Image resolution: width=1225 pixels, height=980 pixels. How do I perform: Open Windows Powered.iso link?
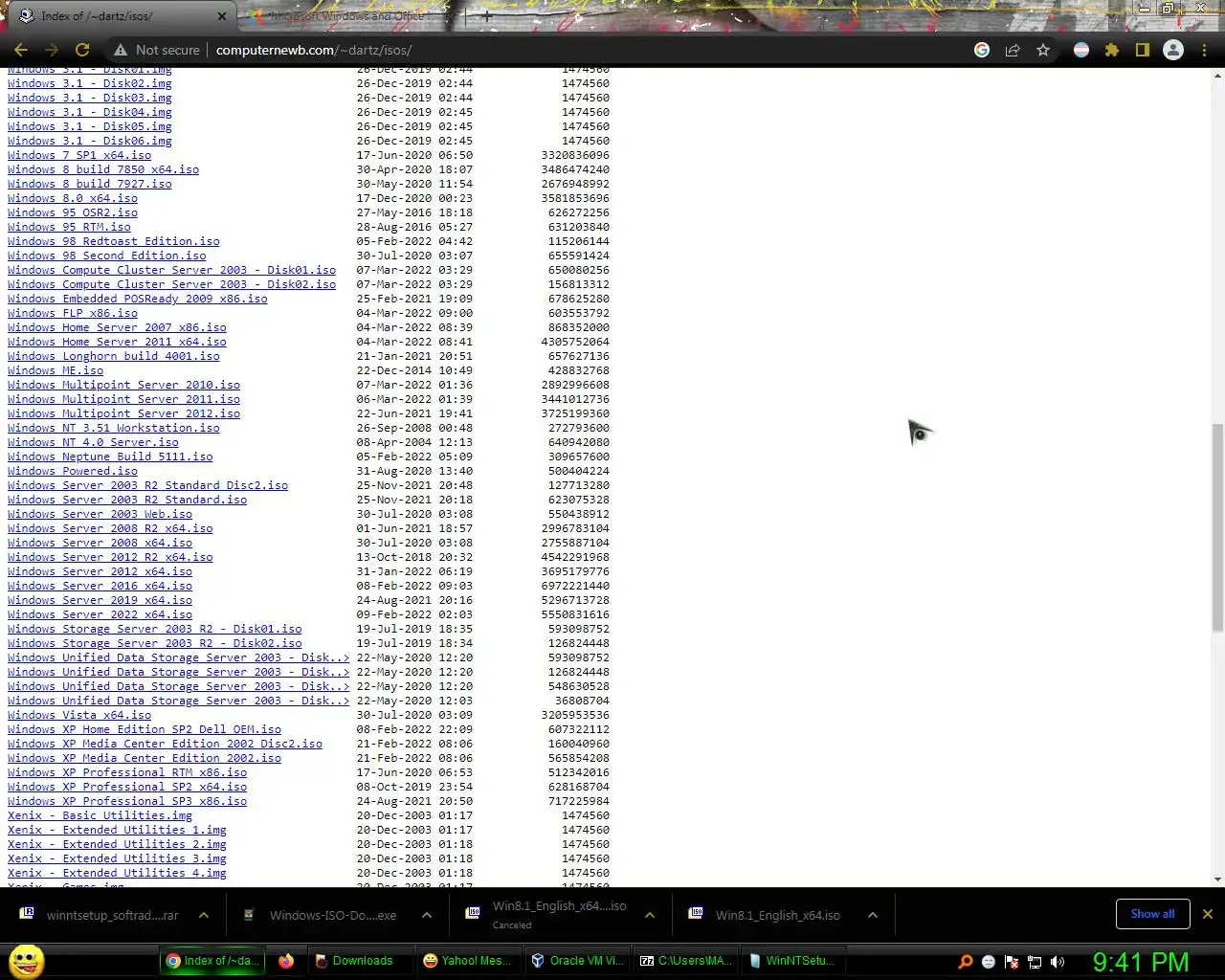click(x=73, y=471)
